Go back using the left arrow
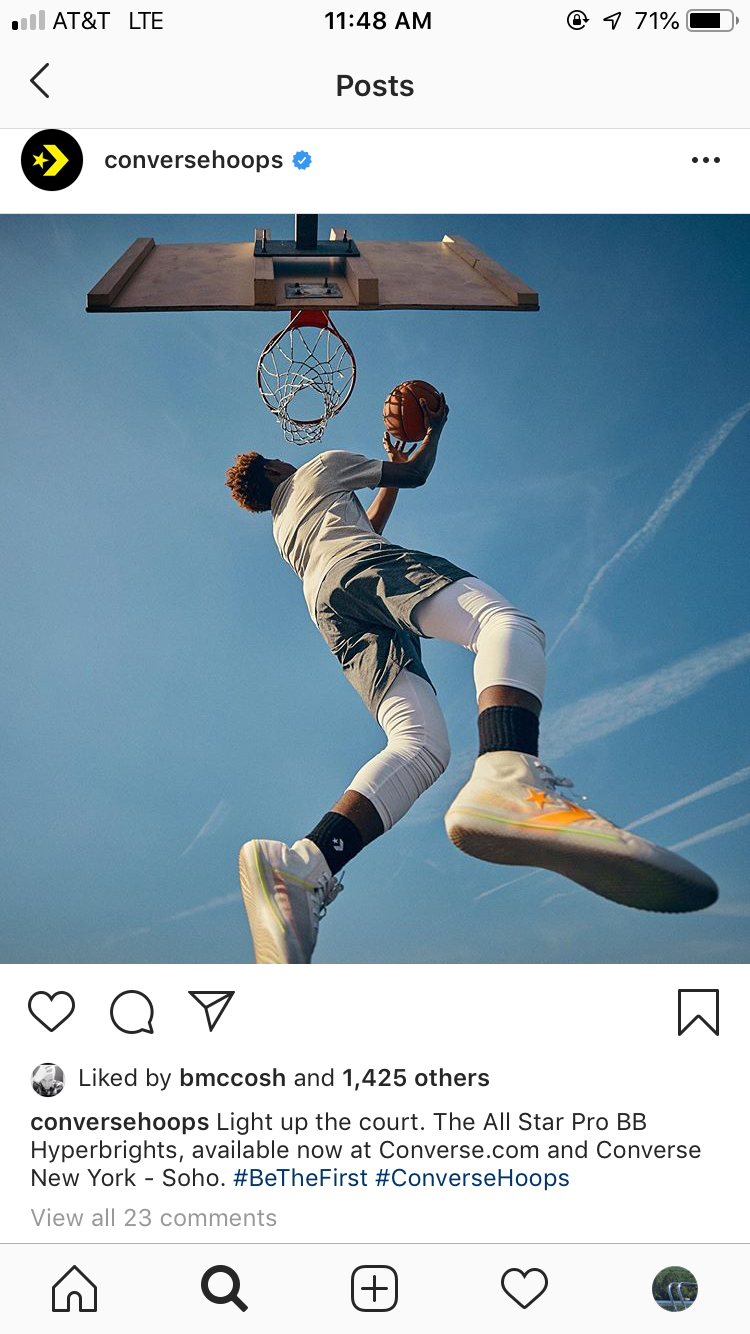Image resolution: width=750 pixels, height=1334 pixels. pos(40,81)
